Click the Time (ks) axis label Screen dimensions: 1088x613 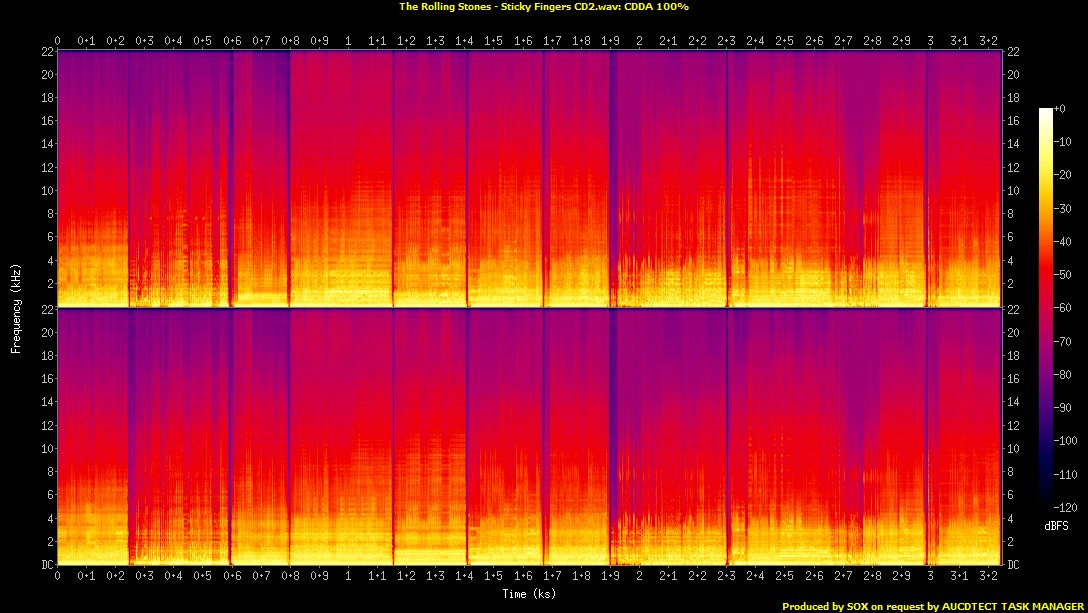coord(529,593)
